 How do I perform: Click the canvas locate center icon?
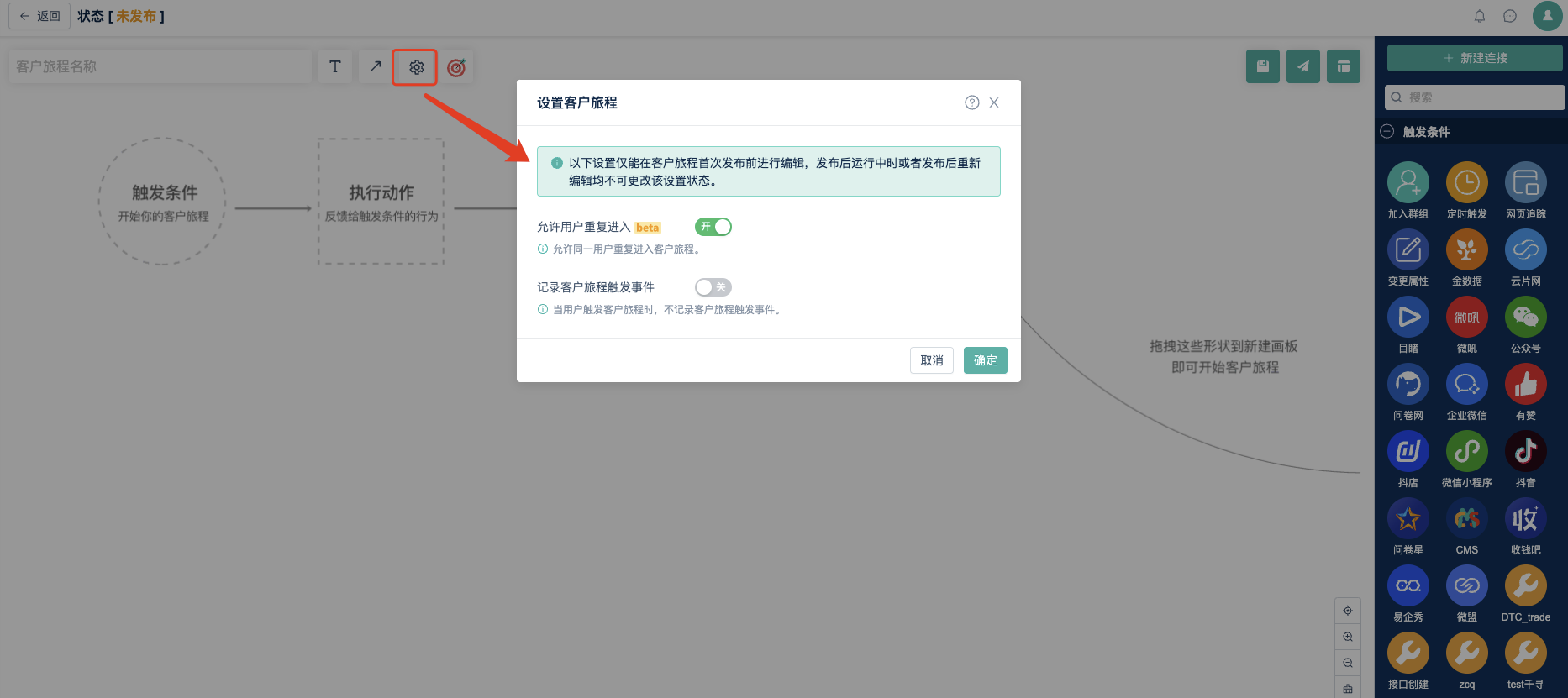coord(1348,611)
